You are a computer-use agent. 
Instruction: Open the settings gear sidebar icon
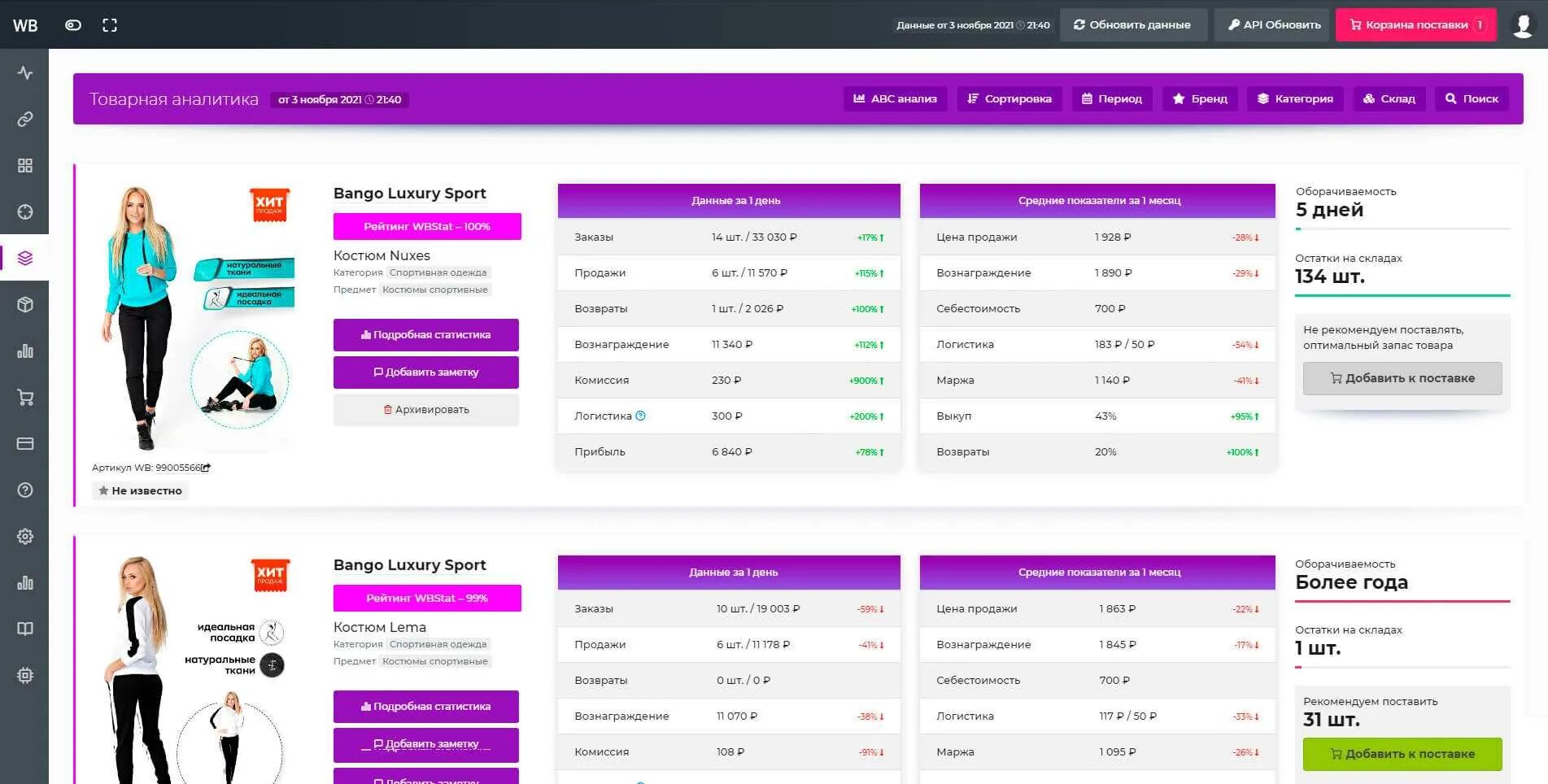(x=25, y=537)
